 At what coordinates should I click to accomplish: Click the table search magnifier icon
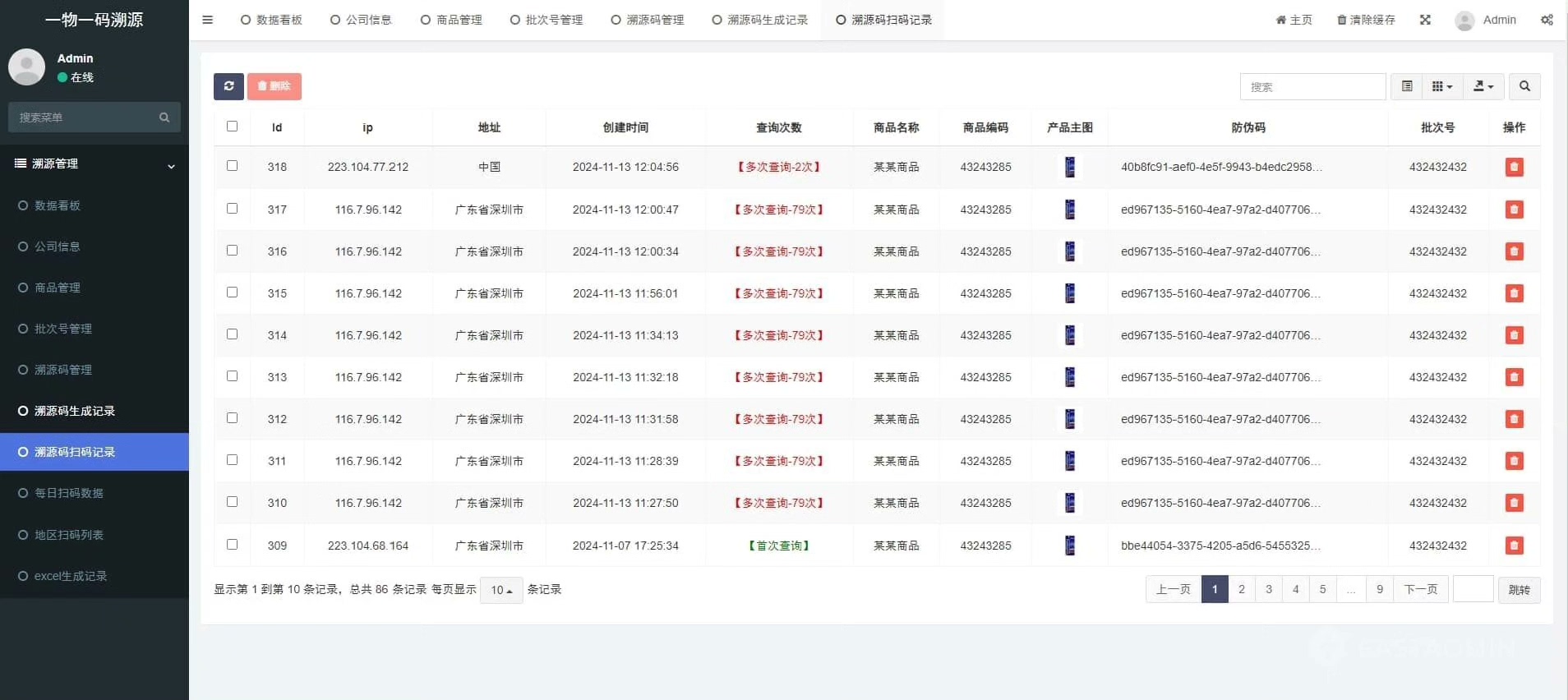coord(1524,86)
